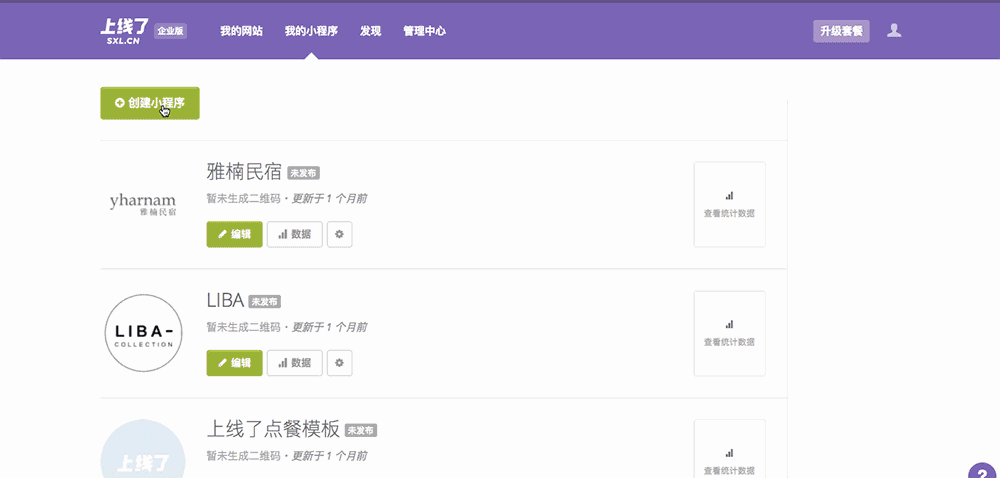The height and width of the screenshot is (478, 1000).
Task: Open settings gear for LIBA
Action: 339,363
